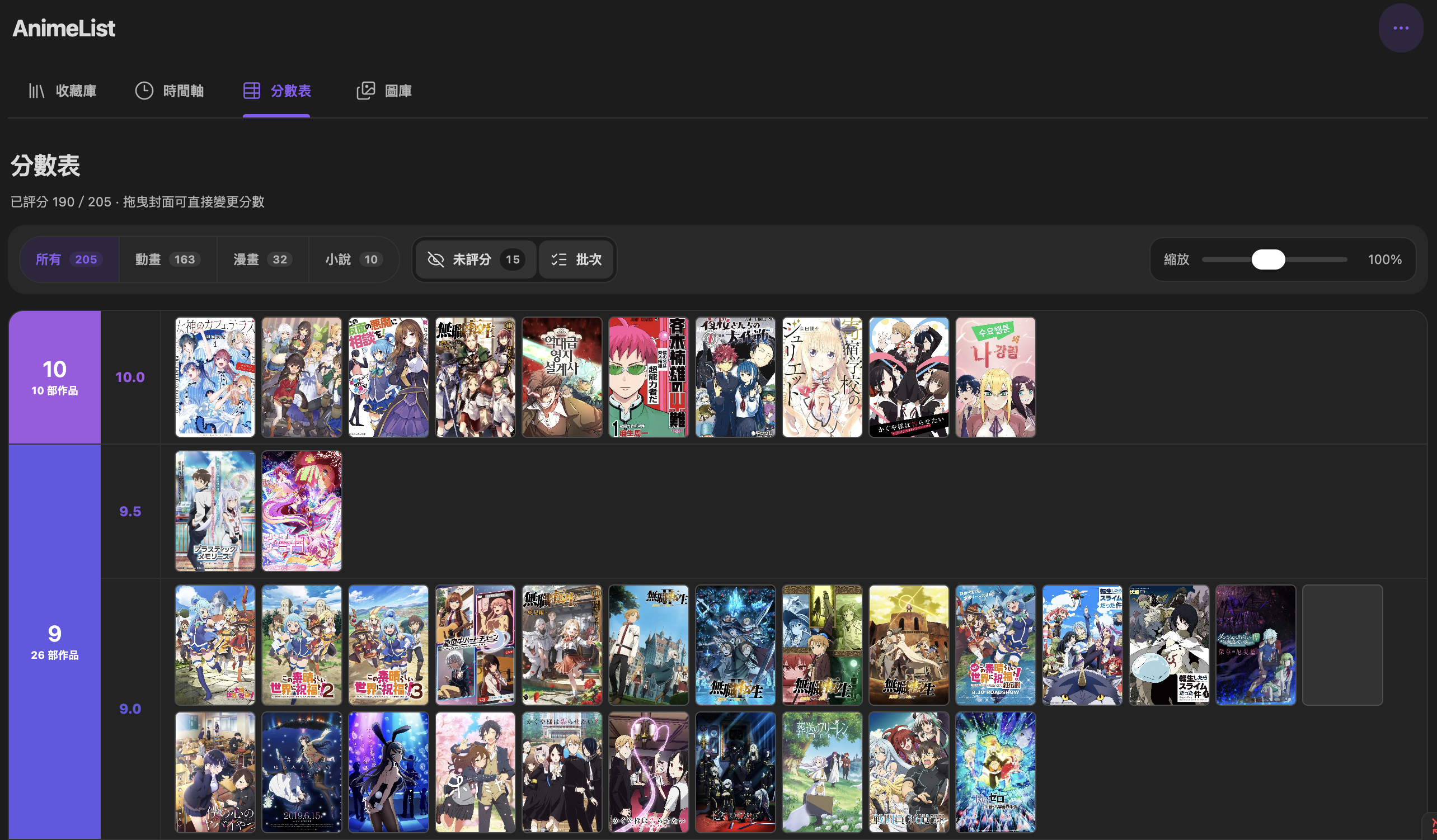Click the AnimeList logo title
Viewport: 1437px width, 840px height.
(x=64, y=28)
